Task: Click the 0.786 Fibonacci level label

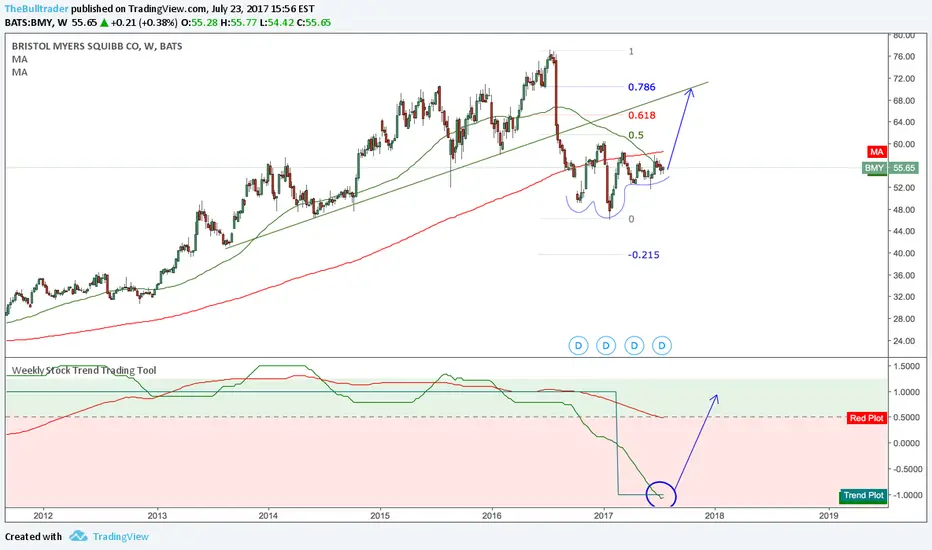Action: coord(641,87)
